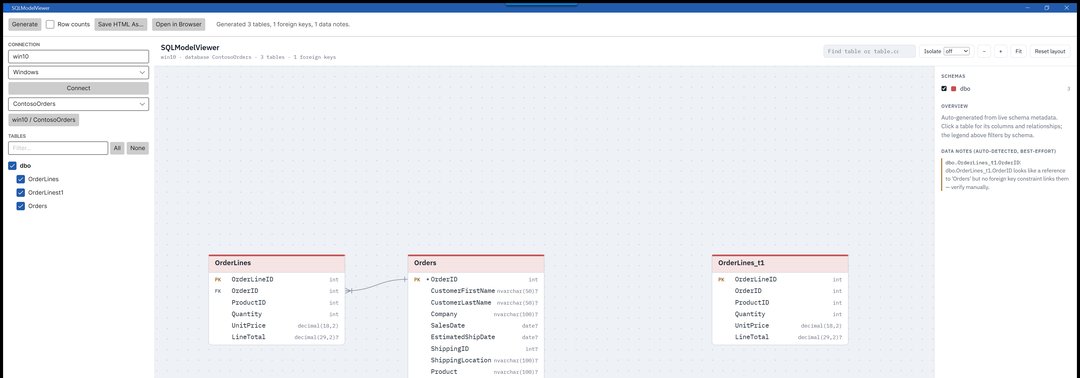Viewport: 1080px width, 378px height.
Task: Click the PK badge in Orders table
Action: point(417,280)
